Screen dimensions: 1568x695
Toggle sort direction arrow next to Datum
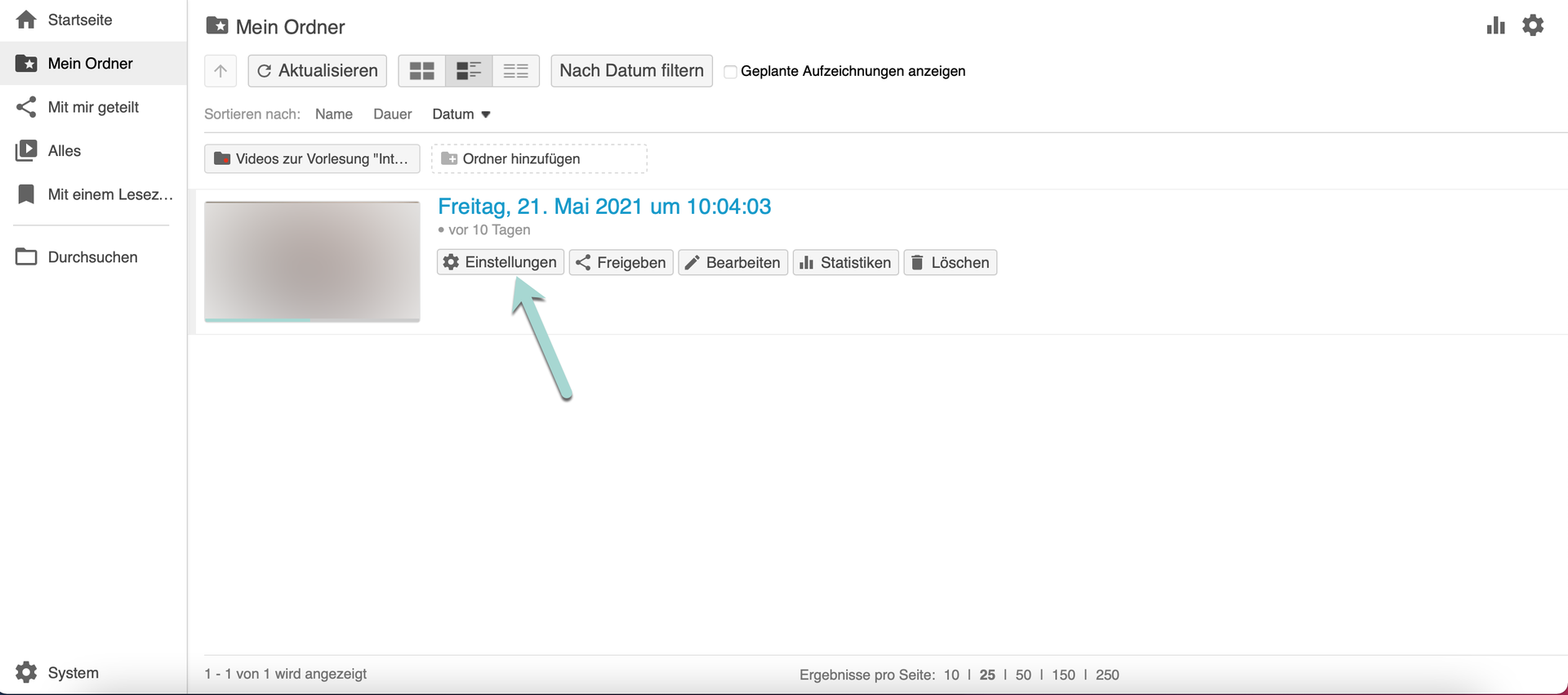click(486, 114)
